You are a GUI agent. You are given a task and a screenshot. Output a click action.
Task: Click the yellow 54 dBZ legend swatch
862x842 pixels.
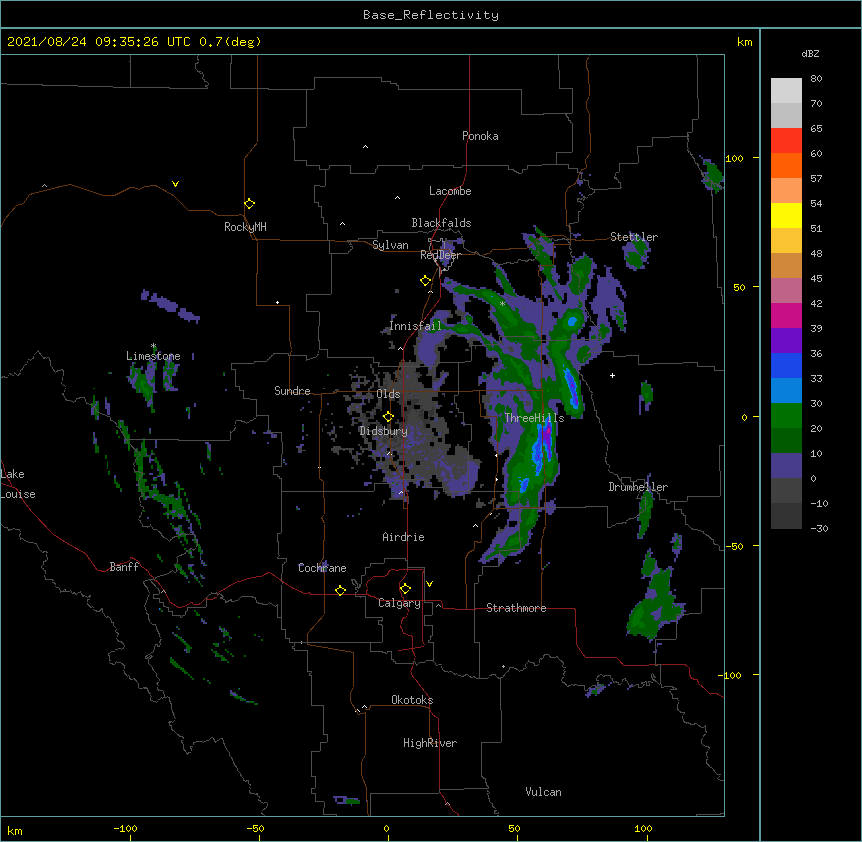(786, 215)
